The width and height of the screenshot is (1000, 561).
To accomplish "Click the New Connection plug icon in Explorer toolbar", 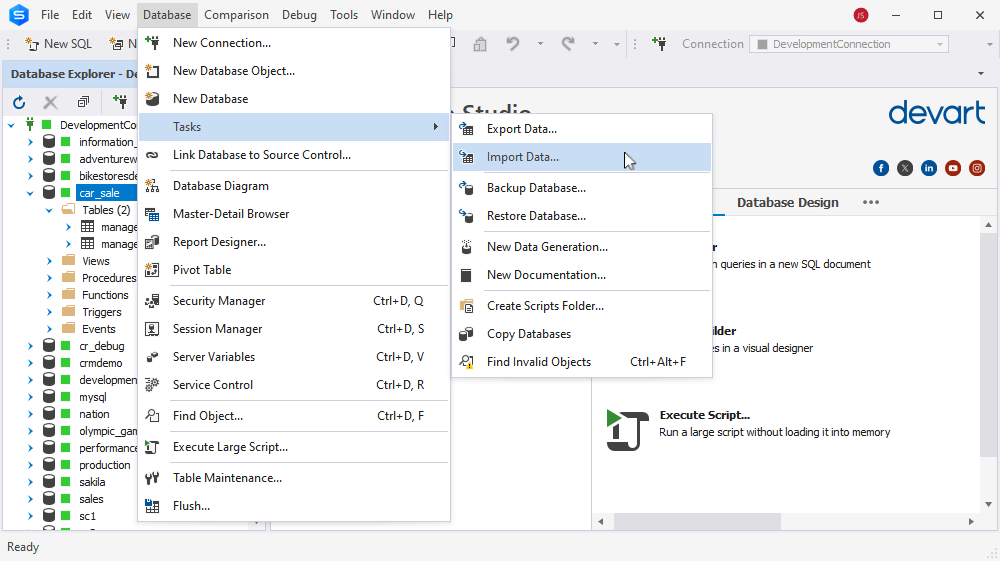I will [120, 101].
